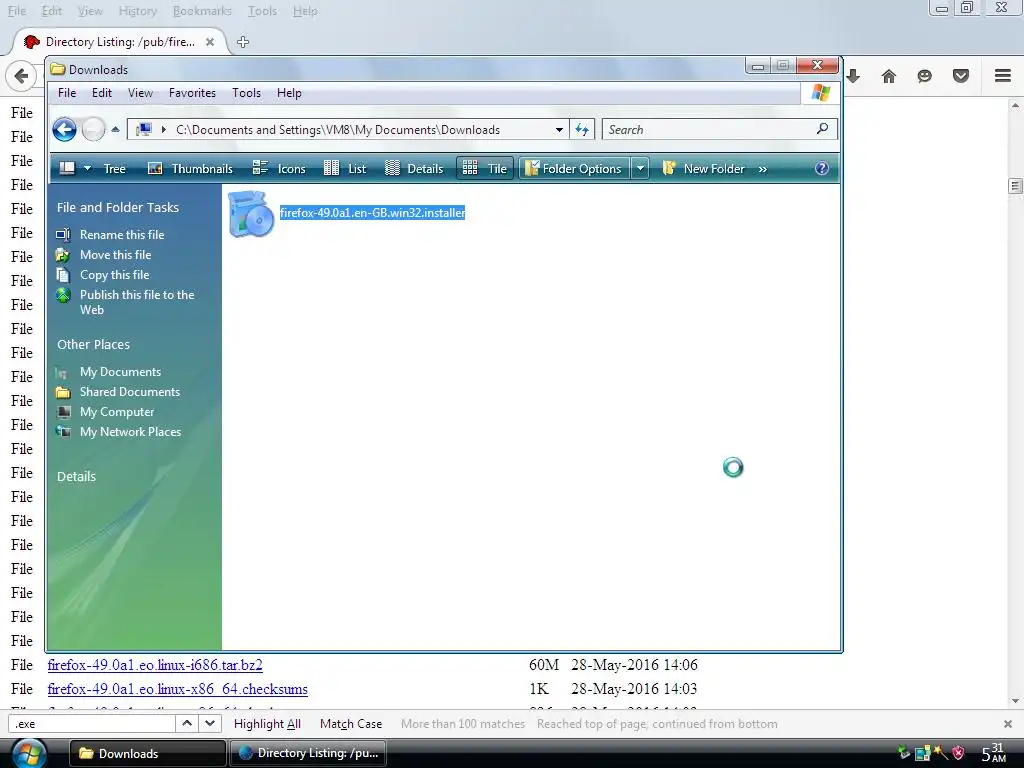1024x768 pixels.
Task: Open a new Firefox tab
Action: (x=243, y=42)
